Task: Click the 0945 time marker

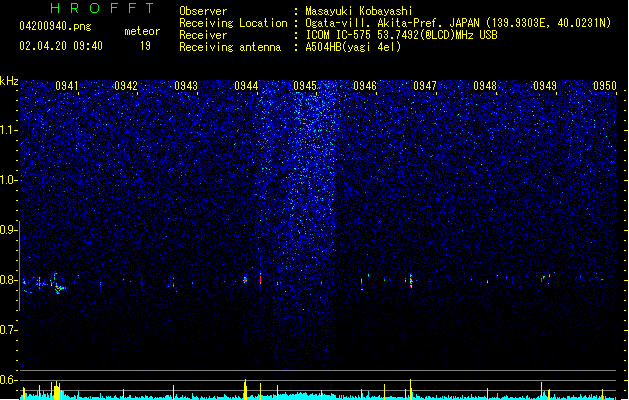Action: 305,86
